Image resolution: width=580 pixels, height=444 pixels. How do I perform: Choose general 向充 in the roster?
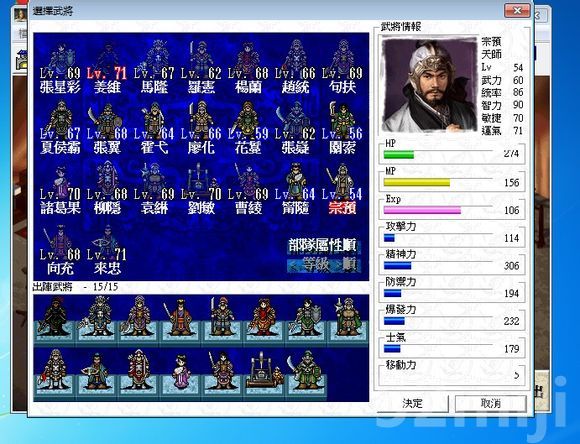tap(60, 249)
